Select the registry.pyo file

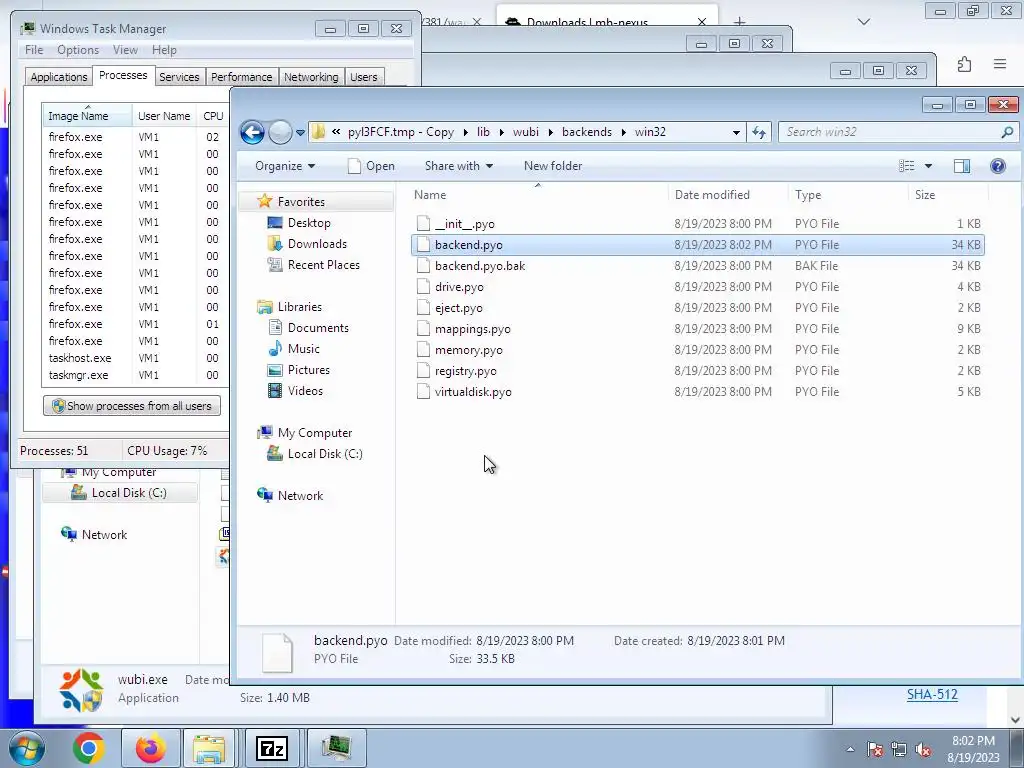click(x=697, y=371)
